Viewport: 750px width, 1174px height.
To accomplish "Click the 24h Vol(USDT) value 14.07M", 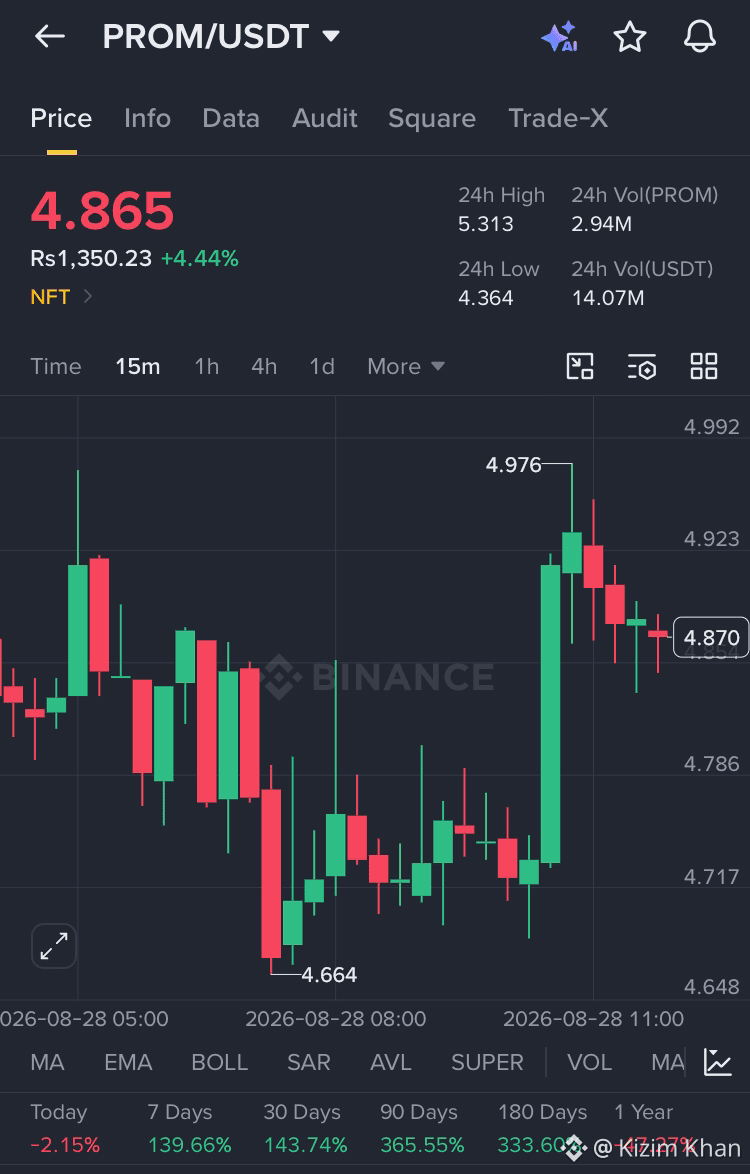I will tap(608, 297).
